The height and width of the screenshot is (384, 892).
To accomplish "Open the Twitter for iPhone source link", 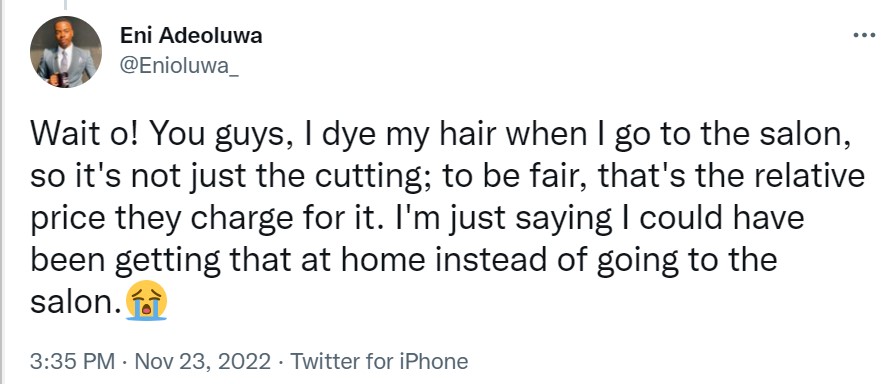I will click(379, 361).
